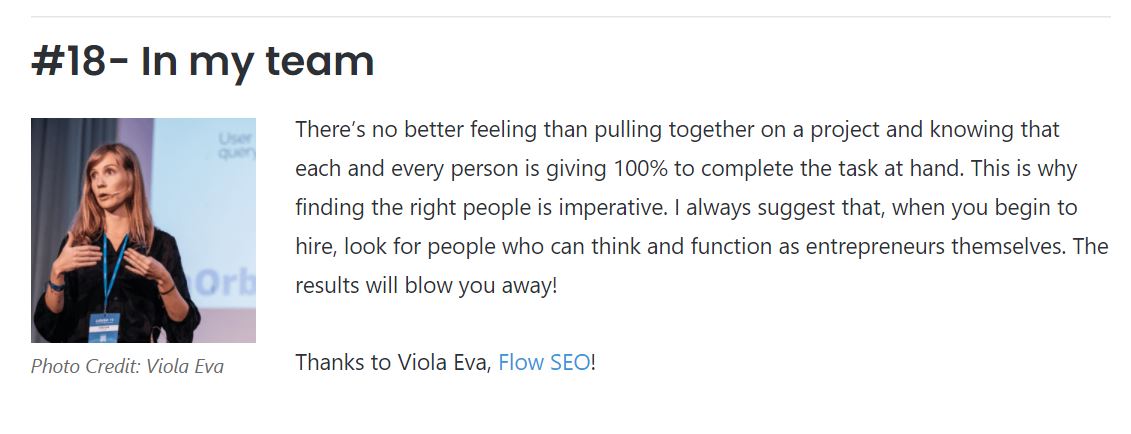Click the '#18- In my team' heading

pyautogui.click(x=203, y=62)
